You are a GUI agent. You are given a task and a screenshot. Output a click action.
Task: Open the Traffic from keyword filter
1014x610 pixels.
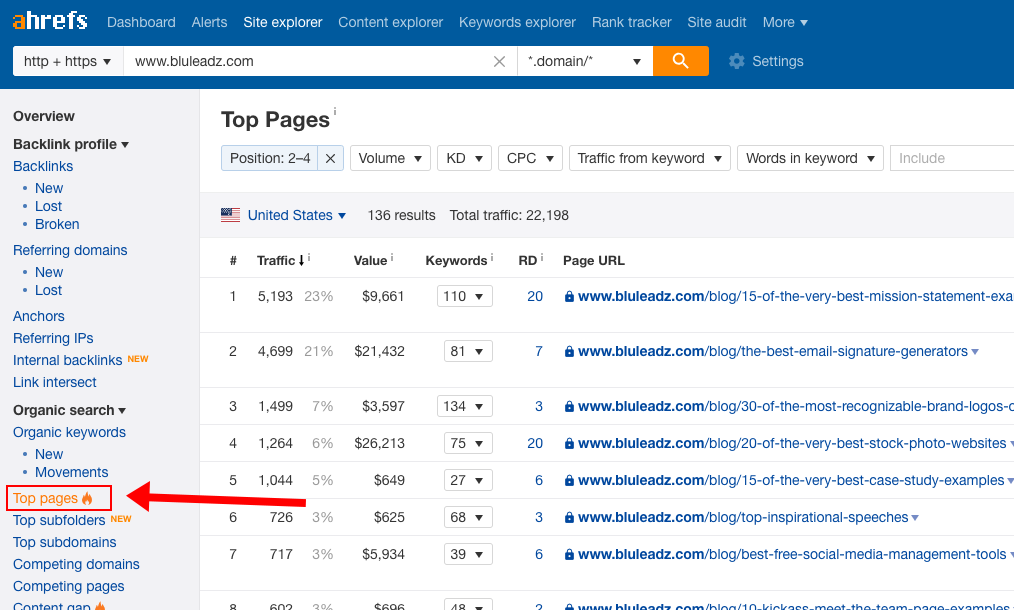click(x=649, y=158)
